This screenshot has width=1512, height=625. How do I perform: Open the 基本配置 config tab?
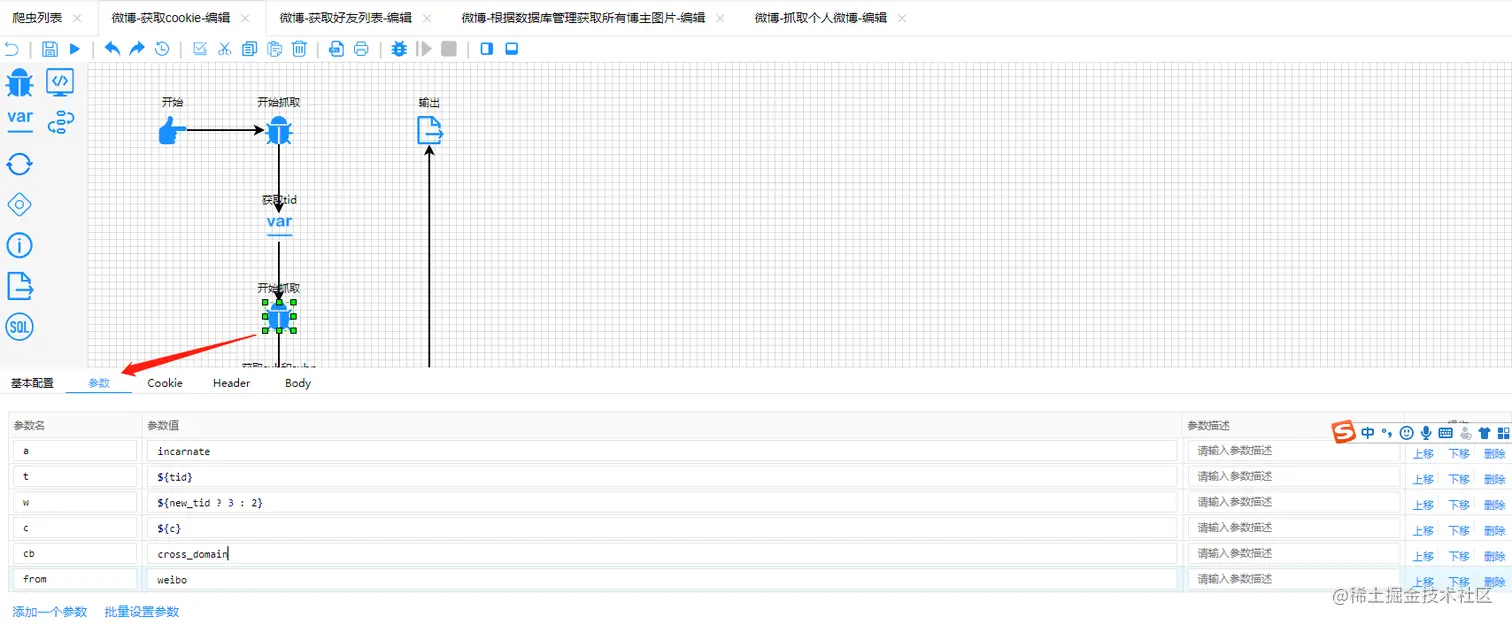pos(33,383)
